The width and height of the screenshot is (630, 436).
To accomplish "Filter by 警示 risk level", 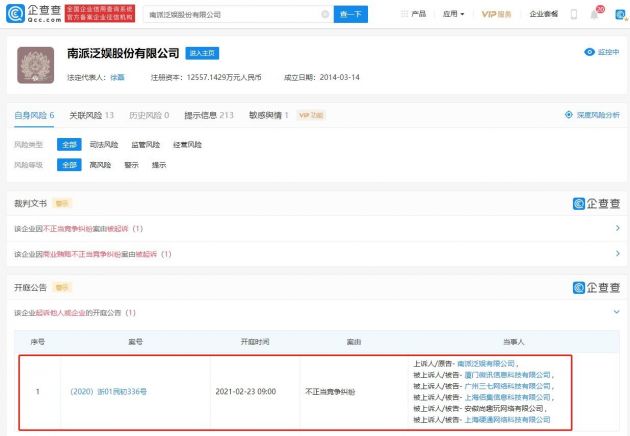I will (x=131, y=165).
